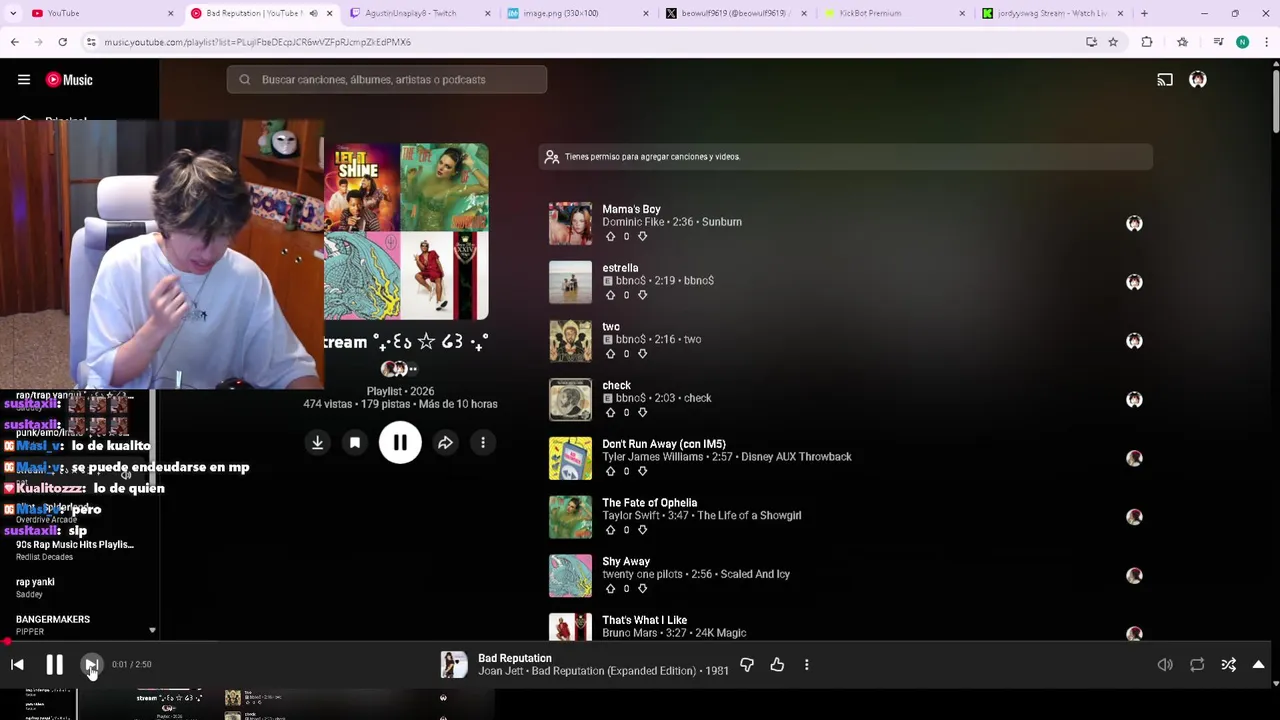
Task: Upvote the song estrella
Action: (610, 295)
